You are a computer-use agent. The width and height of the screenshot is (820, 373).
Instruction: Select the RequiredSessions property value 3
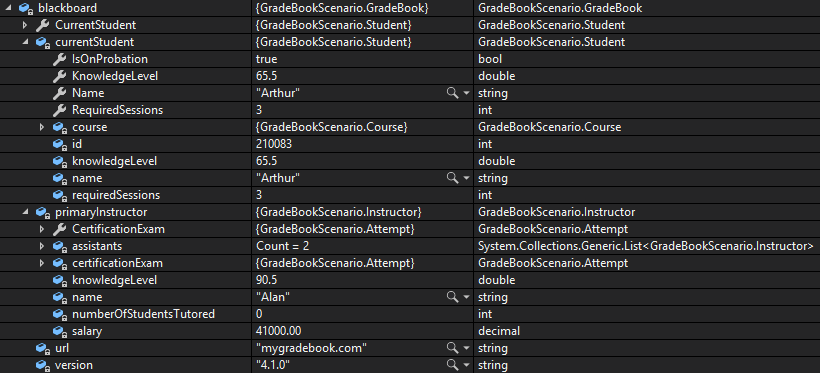tap(259, 110)
